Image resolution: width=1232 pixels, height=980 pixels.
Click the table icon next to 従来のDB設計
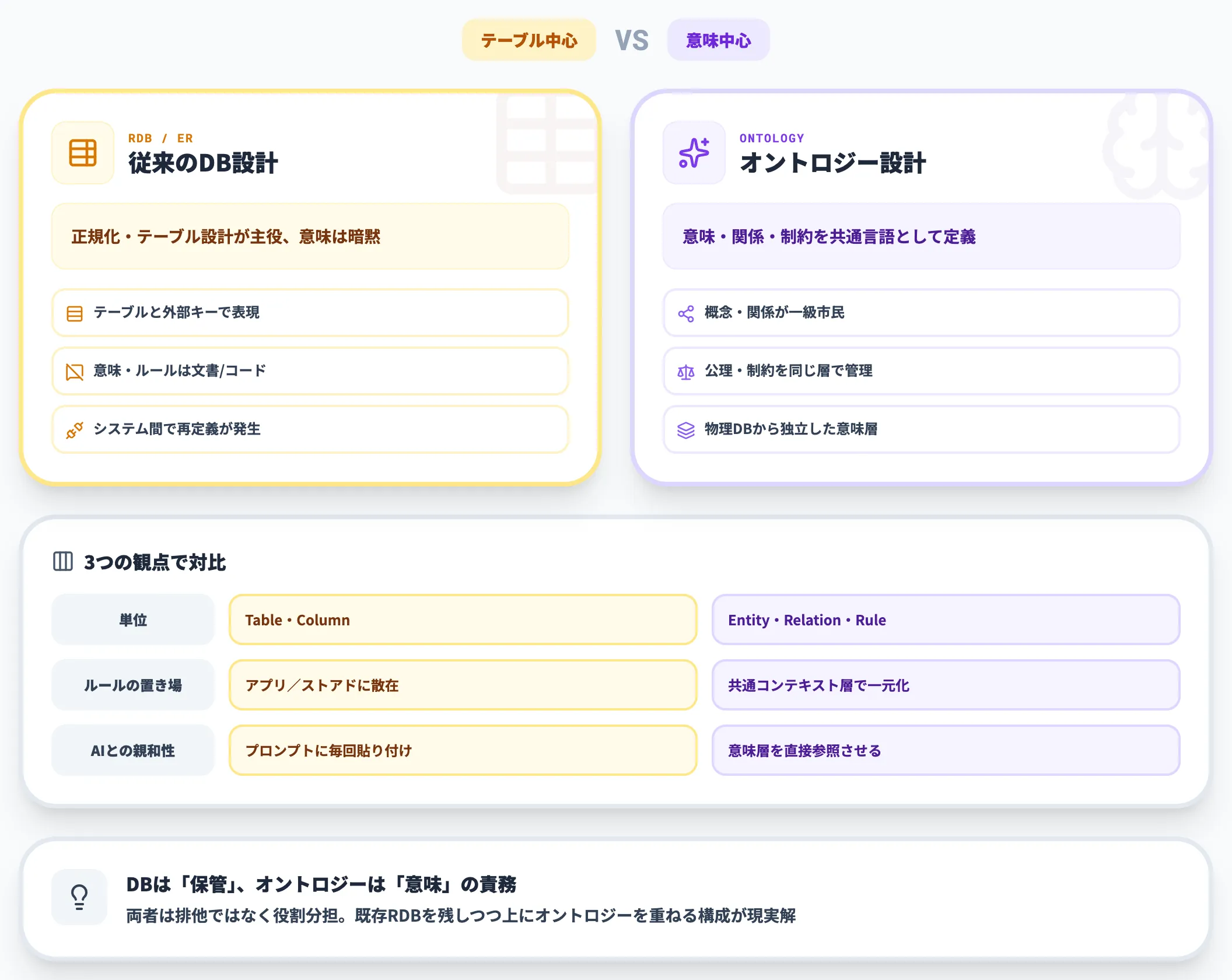coord(82,154)
